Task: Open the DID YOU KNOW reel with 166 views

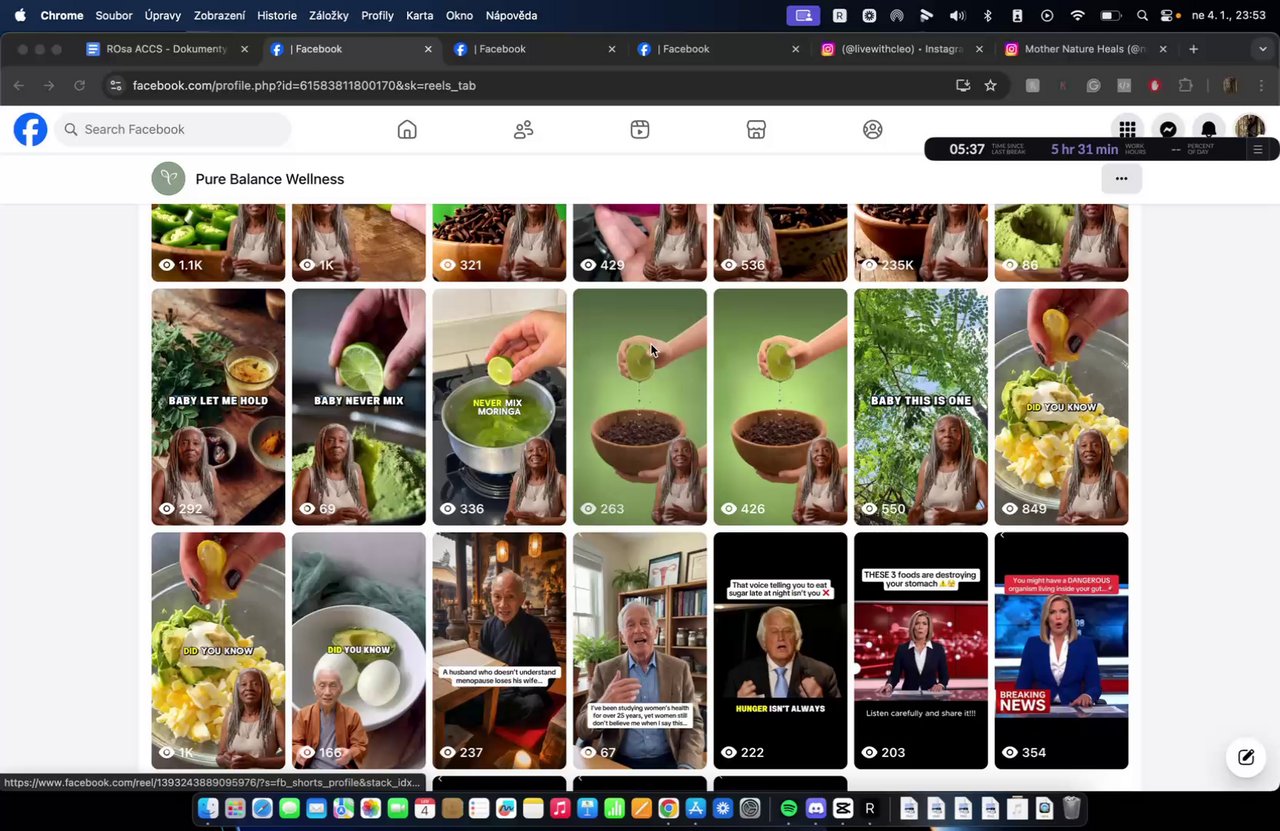Action: 359,650
